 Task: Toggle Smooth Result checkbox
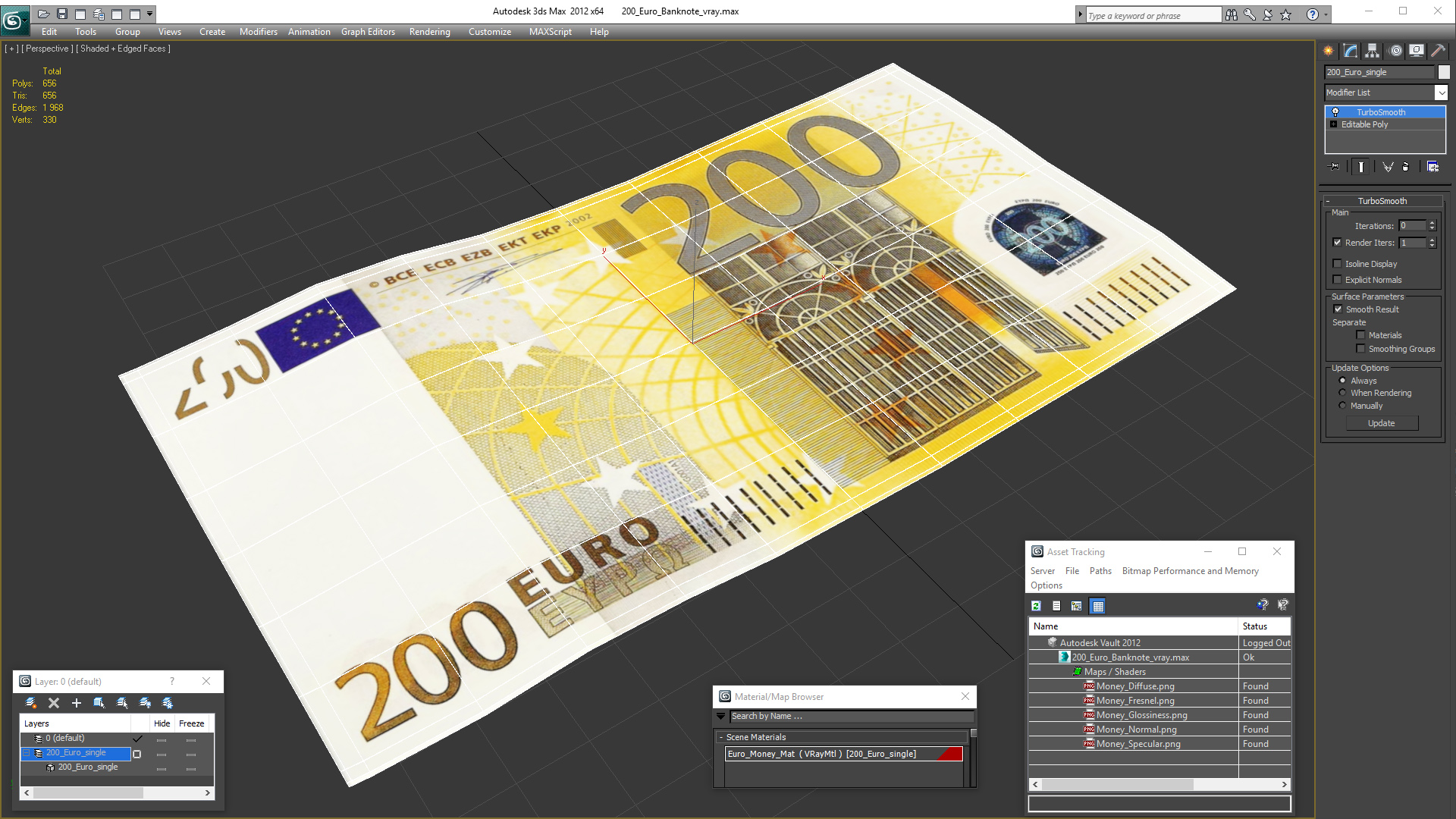pyautogui.click(x=1338, y=309)
